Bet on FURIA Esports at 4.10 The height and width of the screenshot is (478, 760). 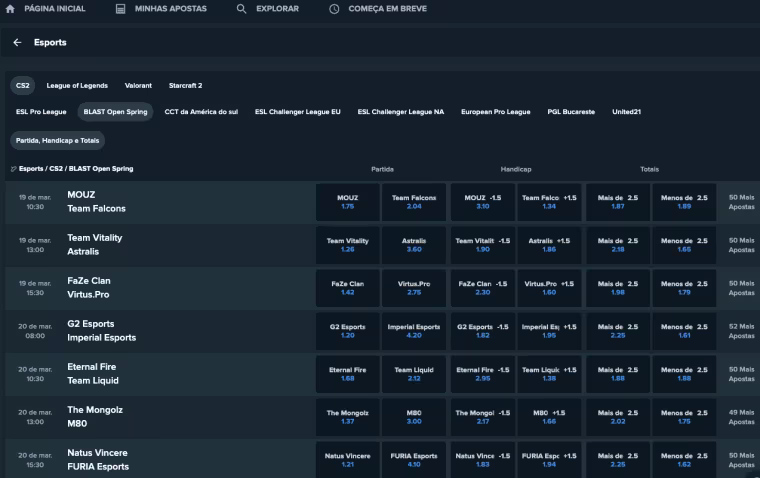[414, 460]
